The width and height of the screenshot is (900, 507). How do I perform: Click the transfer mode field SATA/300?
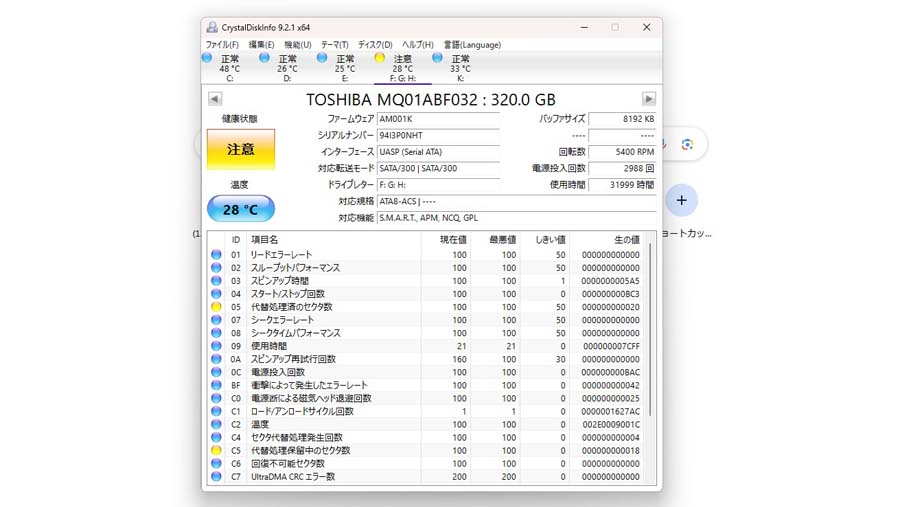coord(439,168)
